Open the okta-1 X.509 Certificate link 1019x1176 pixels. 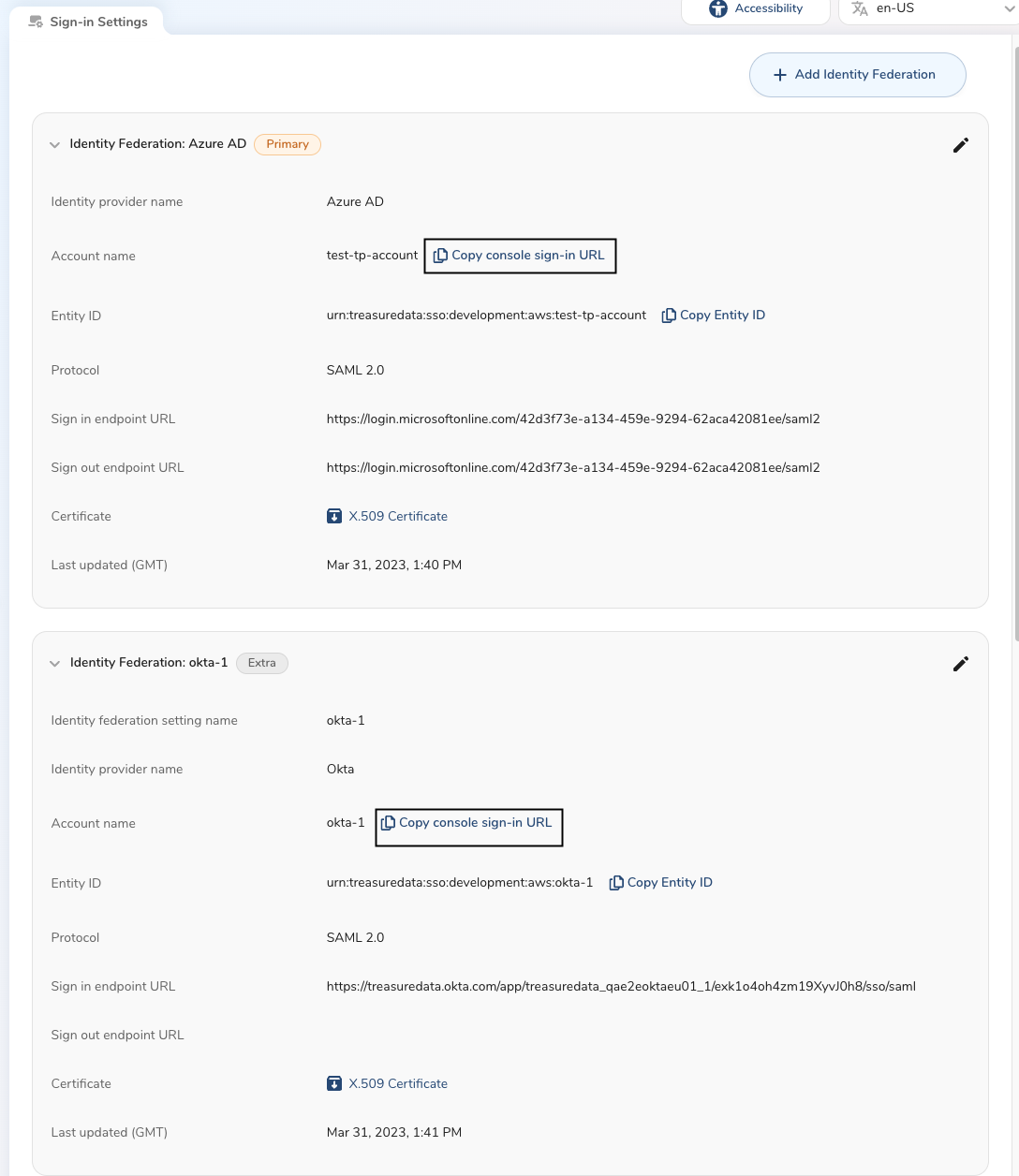[x=398, y=1083]
